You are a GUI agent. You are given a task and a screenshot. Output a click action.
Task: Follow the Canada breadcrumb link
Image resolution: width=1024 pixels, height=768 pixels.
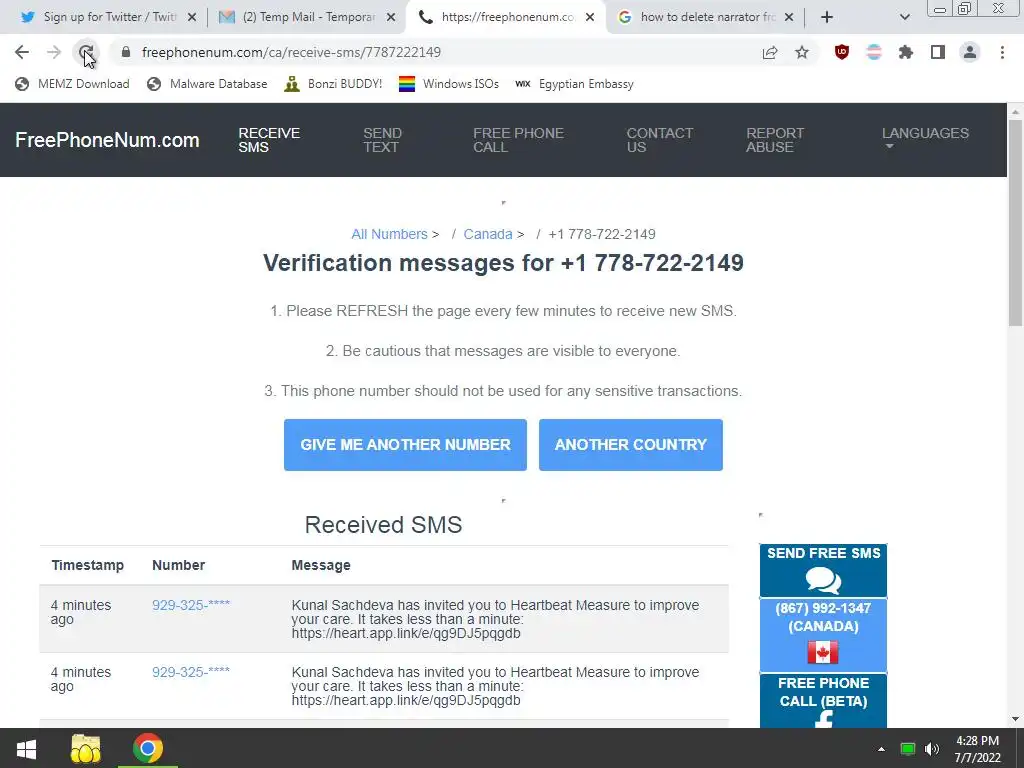pos(488,234)
